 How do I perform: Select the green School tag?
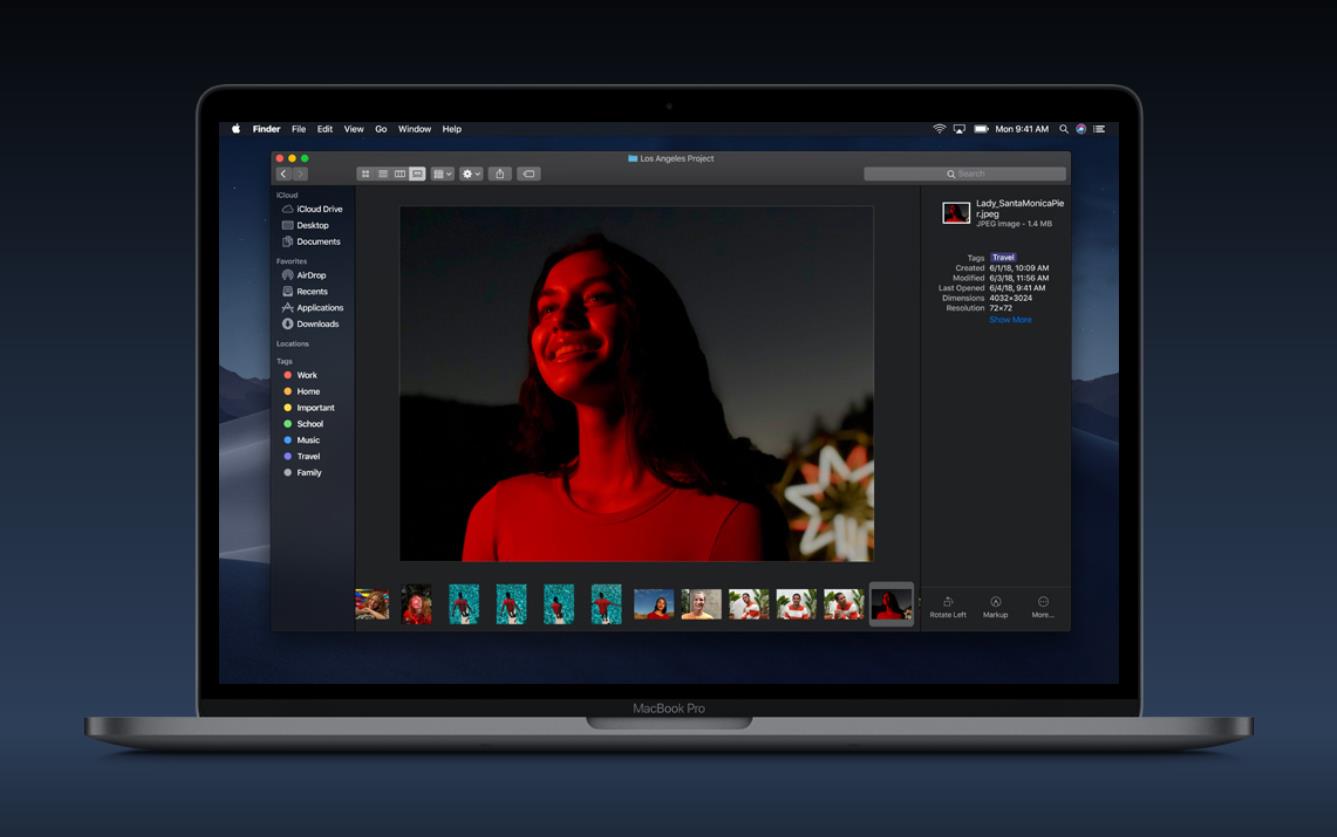[x=303, y=424]
